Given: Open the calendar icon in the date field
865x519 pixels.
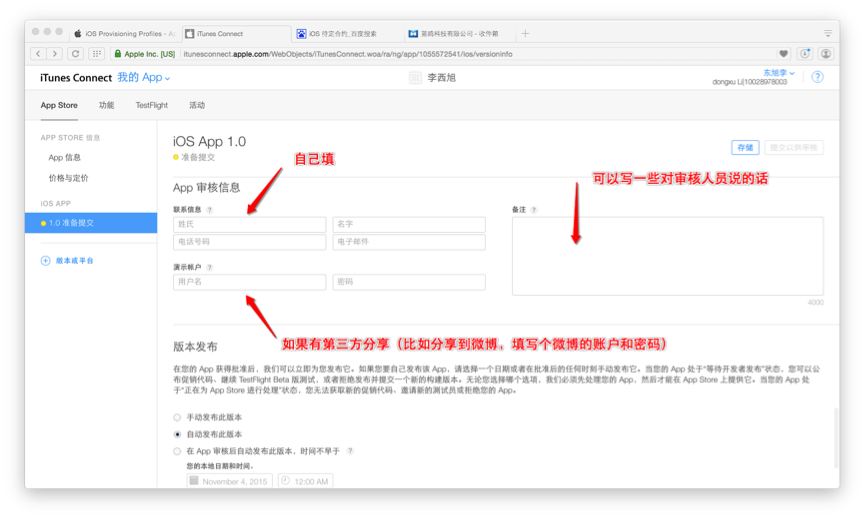Looking at the screenshot, I should click(x=194, y=481).
